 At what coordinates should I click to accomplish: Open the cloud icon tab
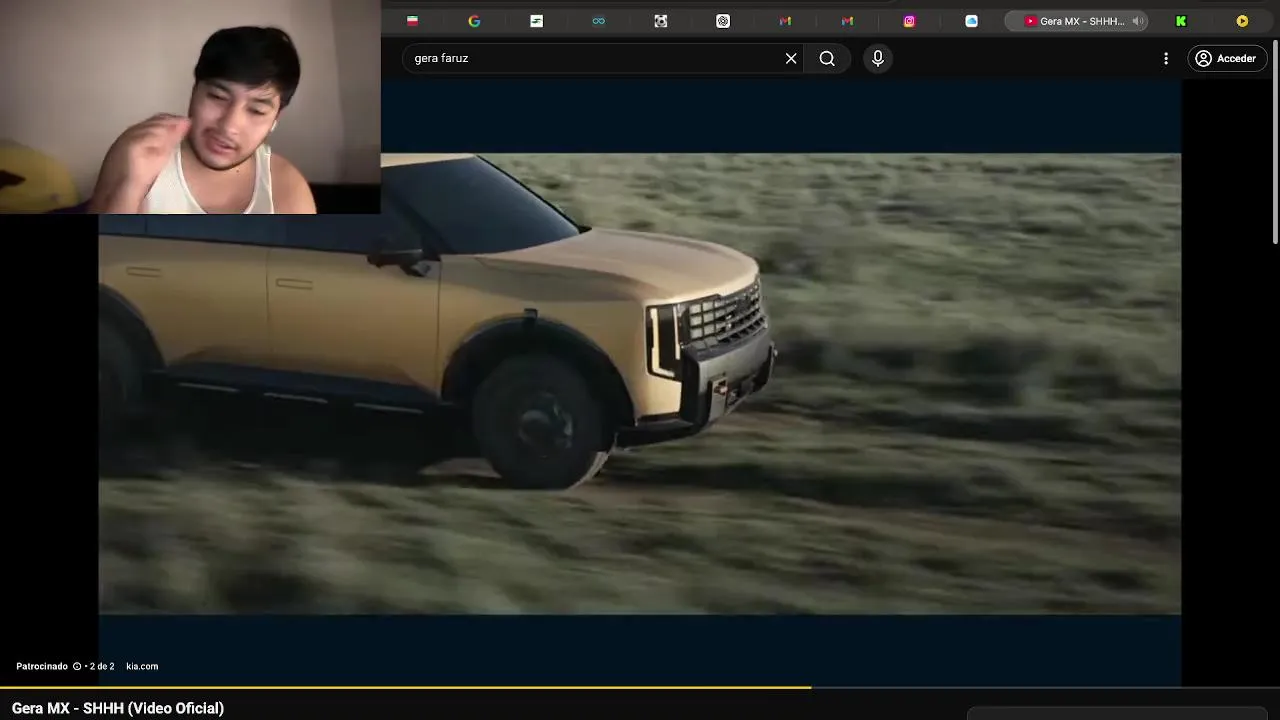tap(971, 21)
